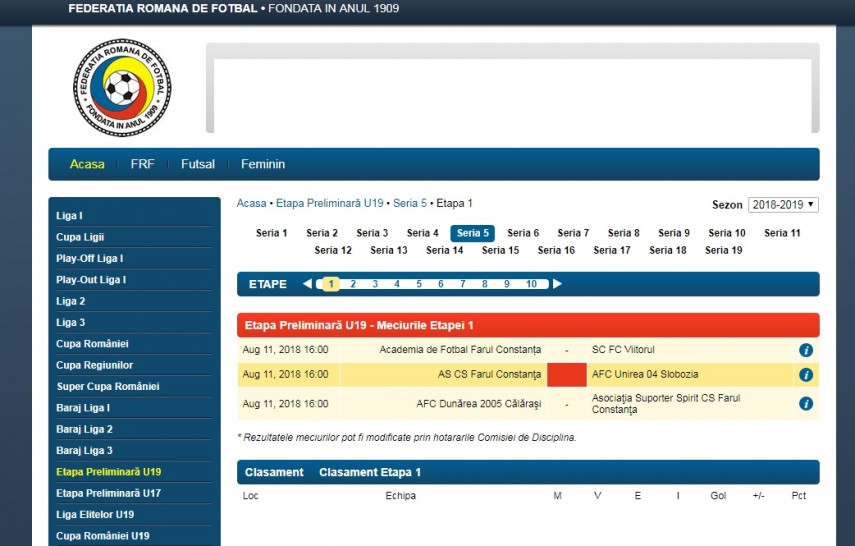Viewport: 855px width, 546px height.
Task: Select Seria 5 tab
Action: [x=472, y=233]
